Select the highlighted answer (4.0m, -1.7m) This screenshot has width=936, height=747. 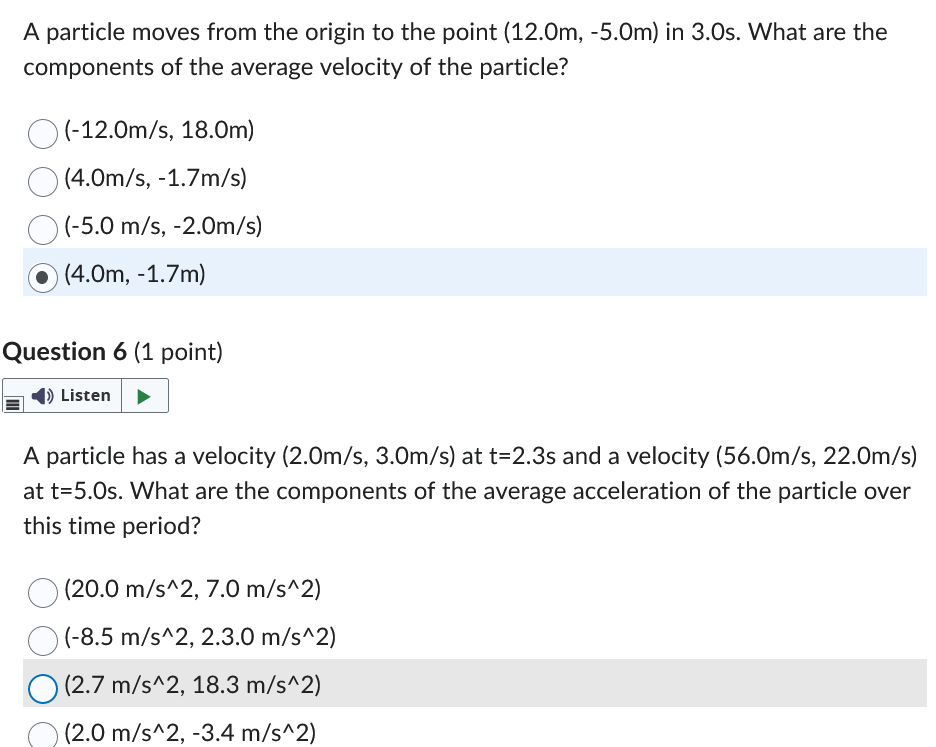click(42, 277)
